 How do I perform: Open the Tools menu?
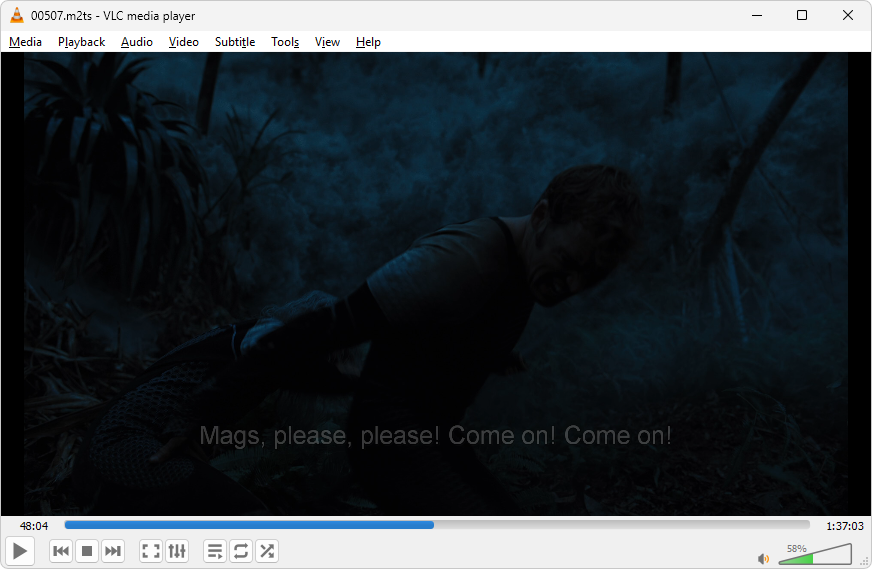(285, 42)
